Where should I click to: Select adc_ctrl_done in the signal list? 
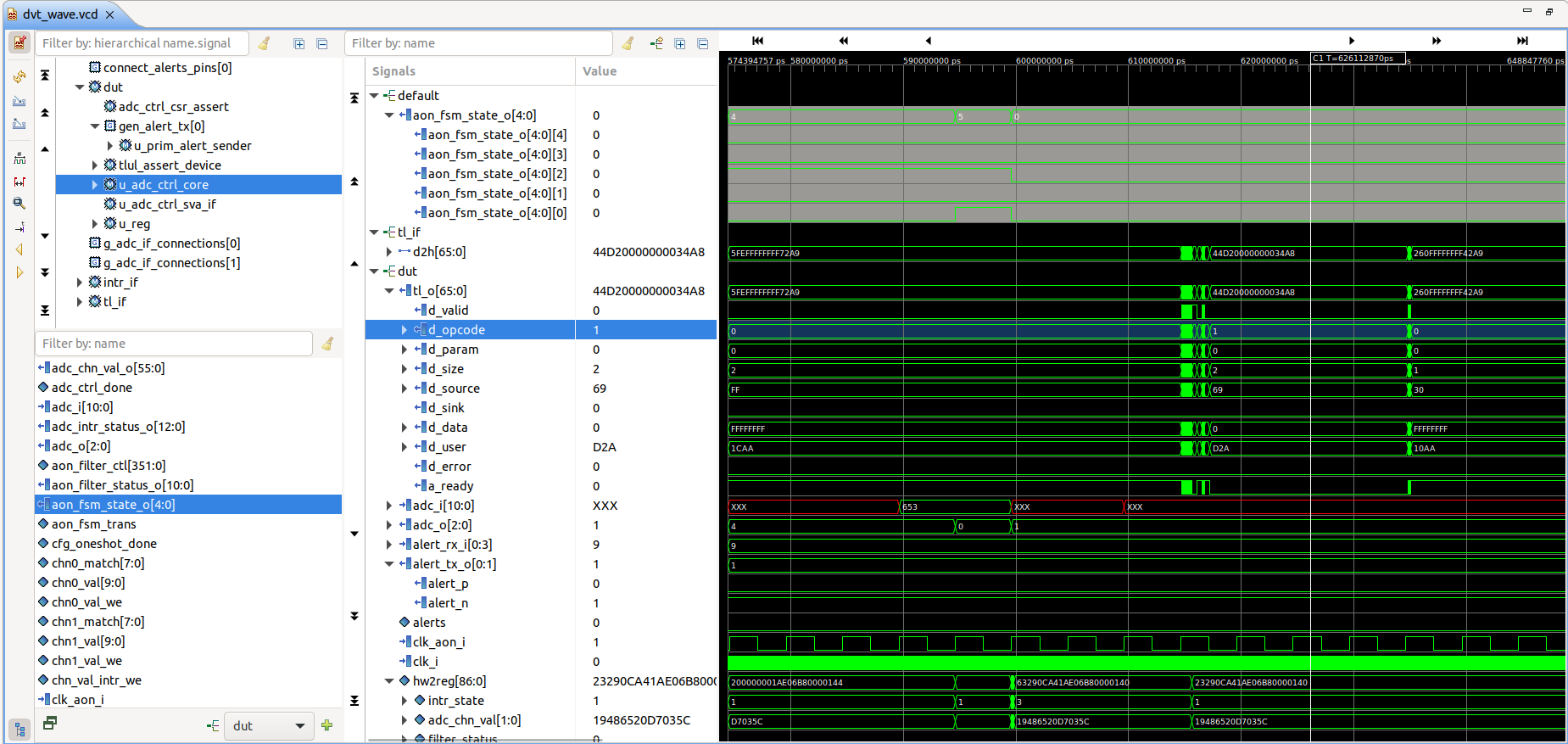92,388
